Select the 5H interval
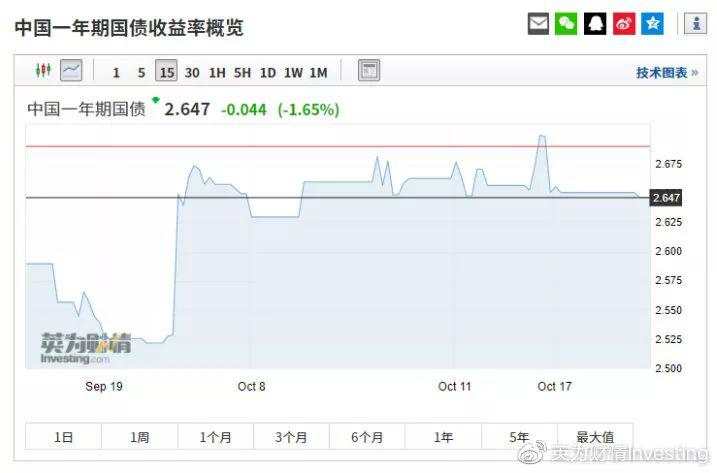 coord(242,73)
